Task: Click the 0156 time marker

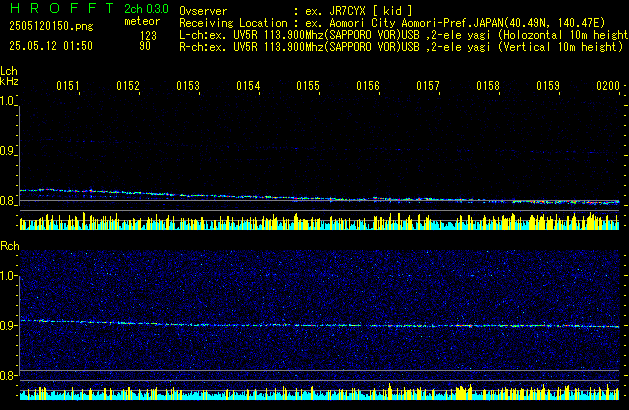Action: coord(368,86)
